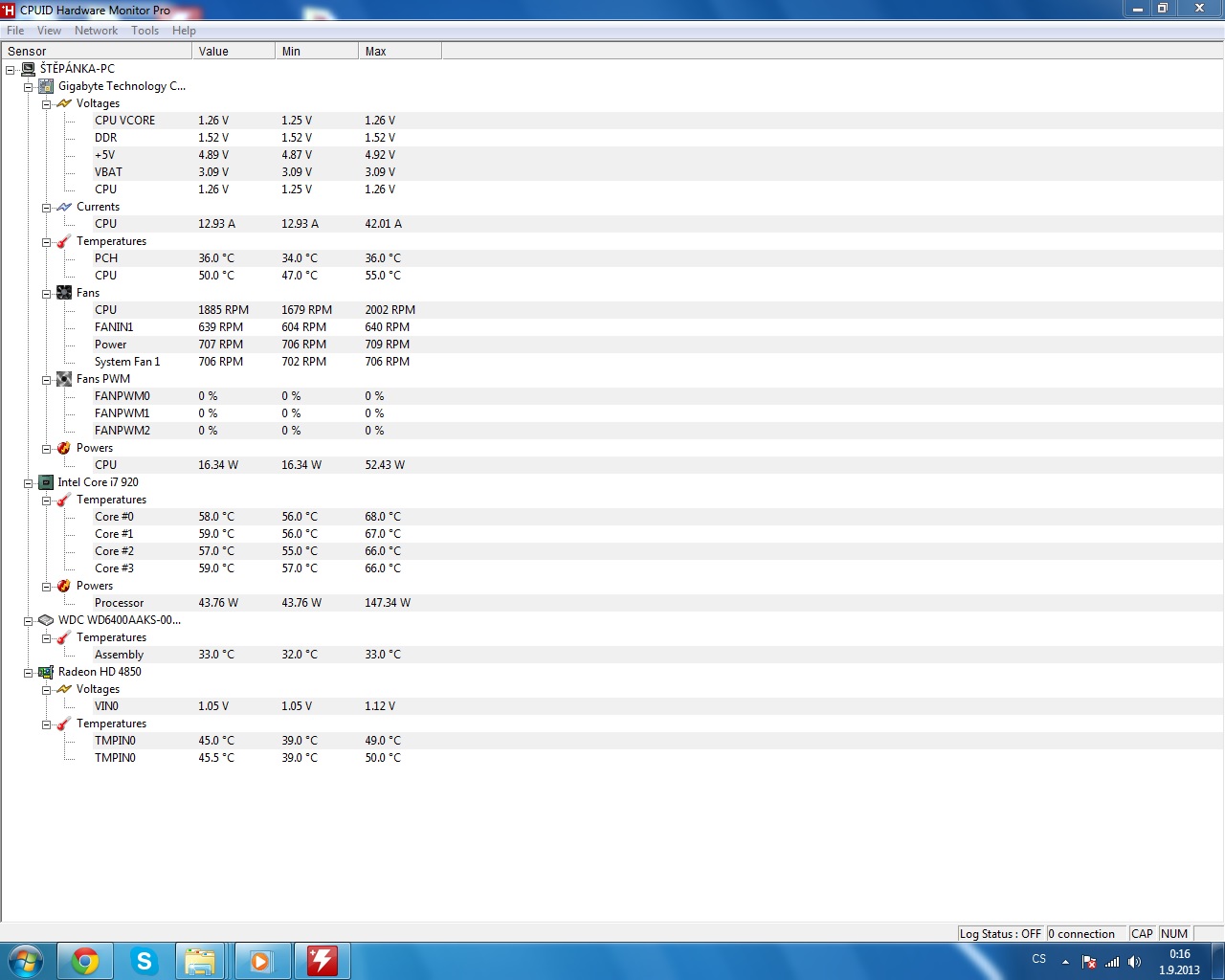
Task: Open the media player taskbar icon
Action: [x=261, y=961]
